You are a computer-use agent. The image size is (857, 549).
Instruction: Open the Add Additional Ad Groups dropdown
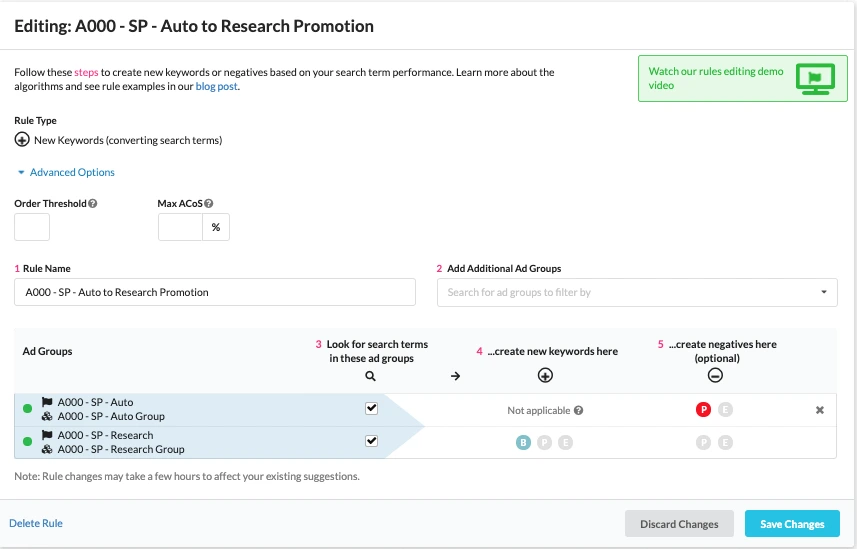[x=637, y=293]
